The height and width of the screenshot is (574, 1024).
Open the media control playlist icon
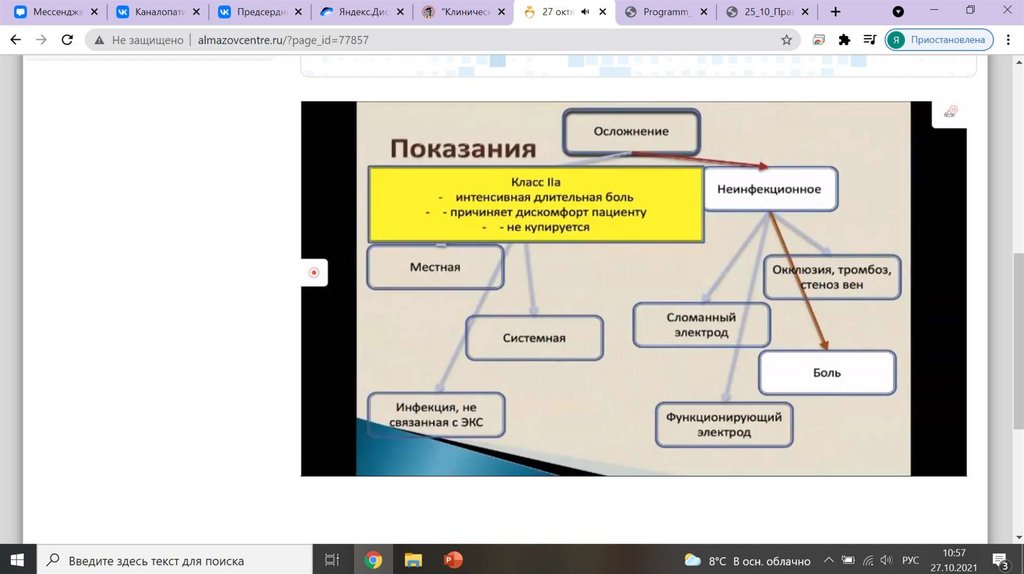point(869,40)
